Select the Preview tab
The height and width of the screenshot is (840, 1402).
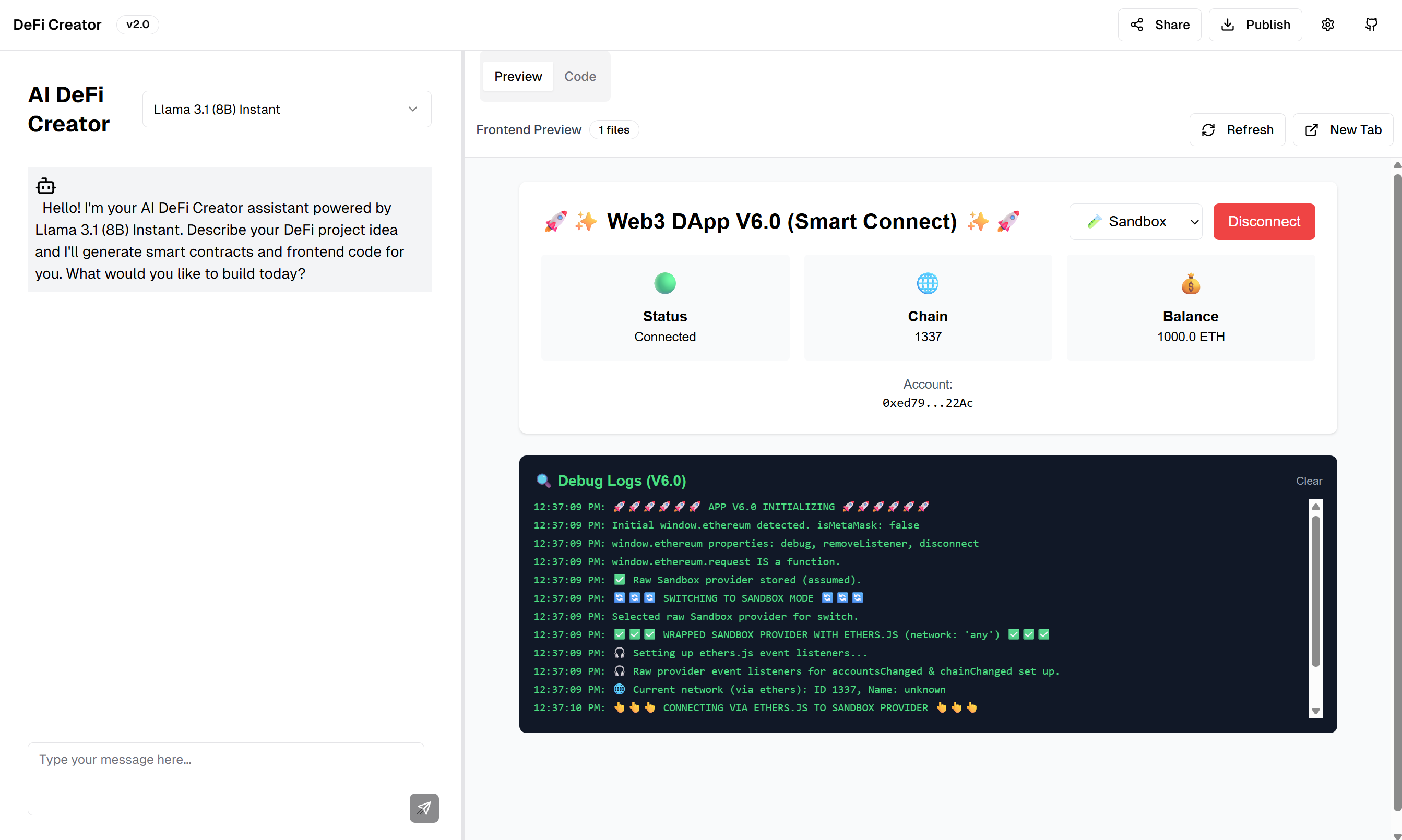pyautogui.click(x=518, y=76)
